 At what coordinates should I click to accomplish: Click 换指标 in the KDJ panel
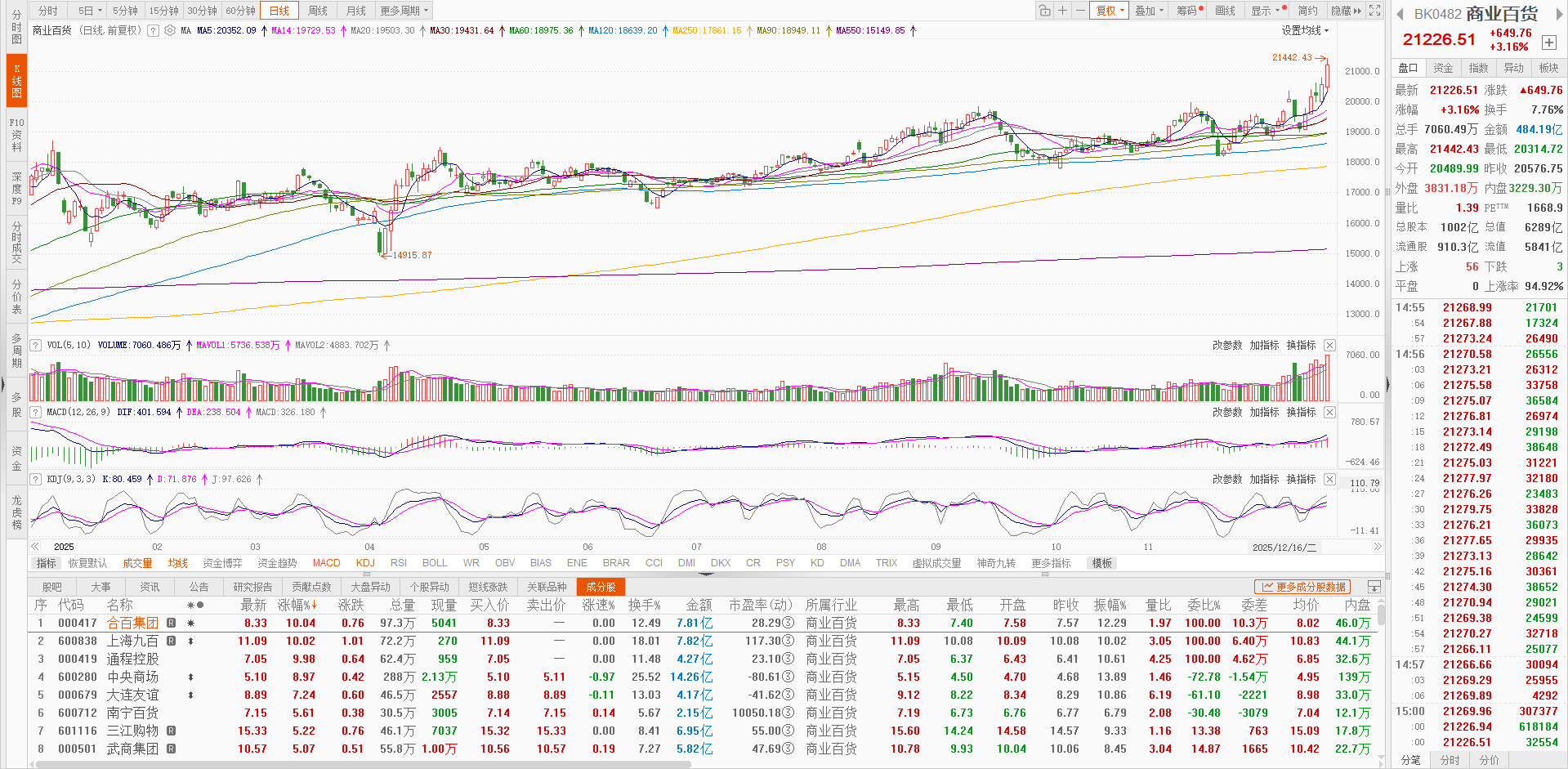click(1301, 480)
